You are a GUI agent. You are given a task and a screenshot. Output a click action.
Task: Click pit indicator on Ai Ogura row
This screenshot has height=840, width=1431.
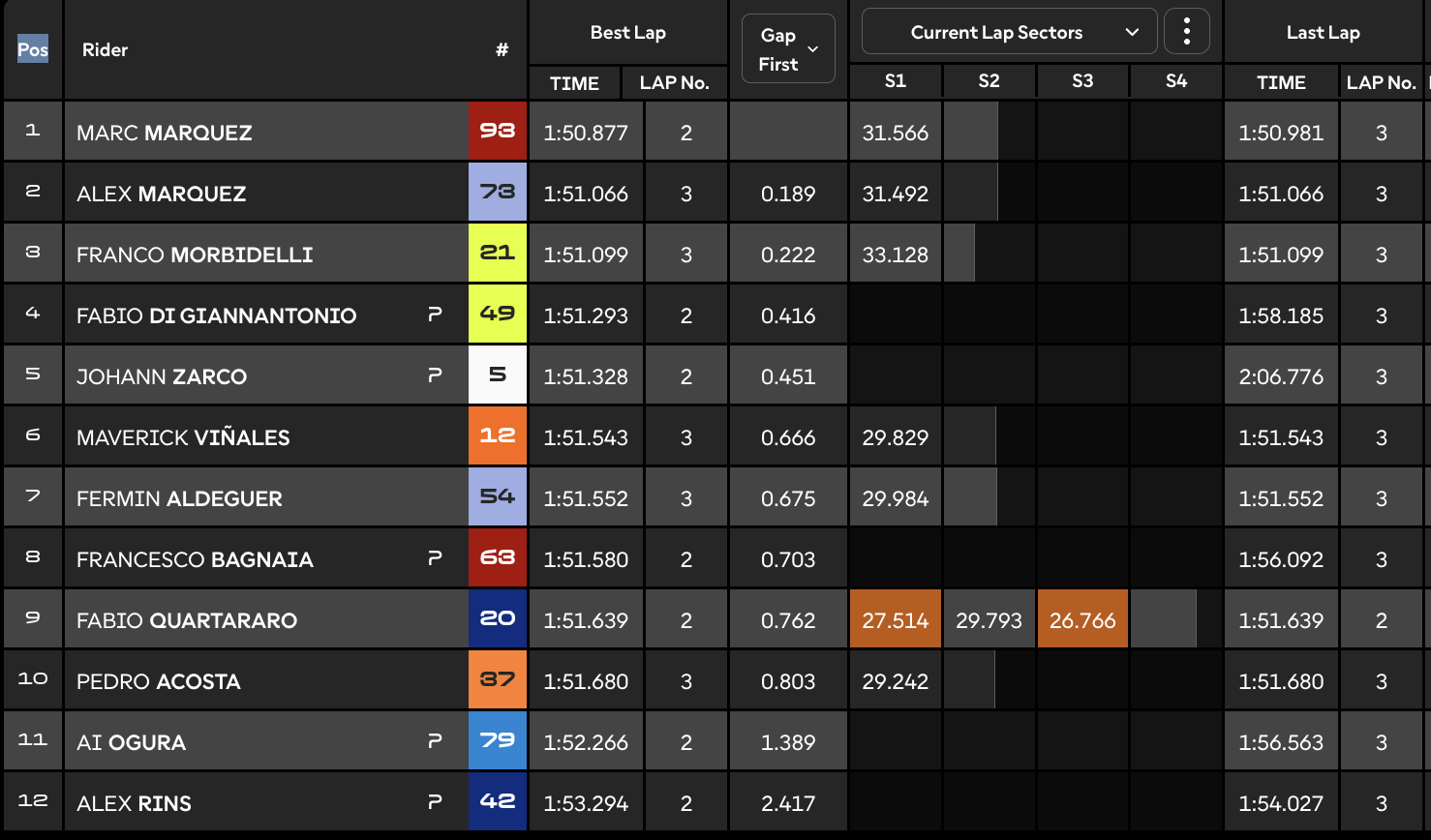click(435, 741)
